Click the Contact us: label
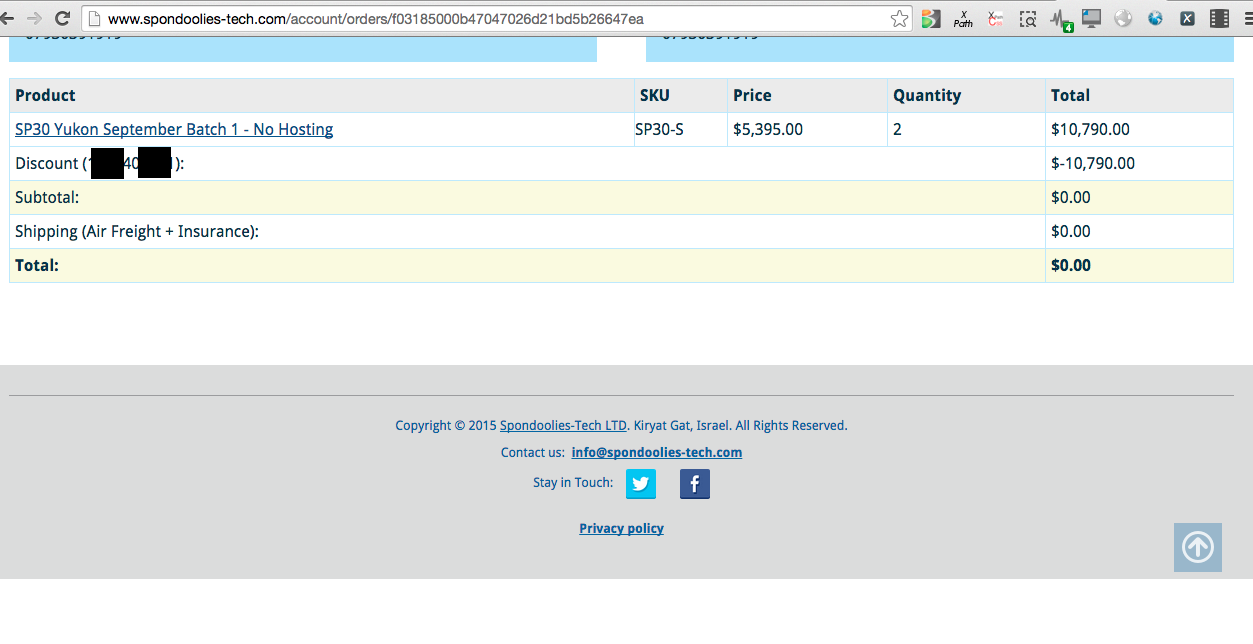The width and height of the screenshot is (1253, 644). [533, 452]
